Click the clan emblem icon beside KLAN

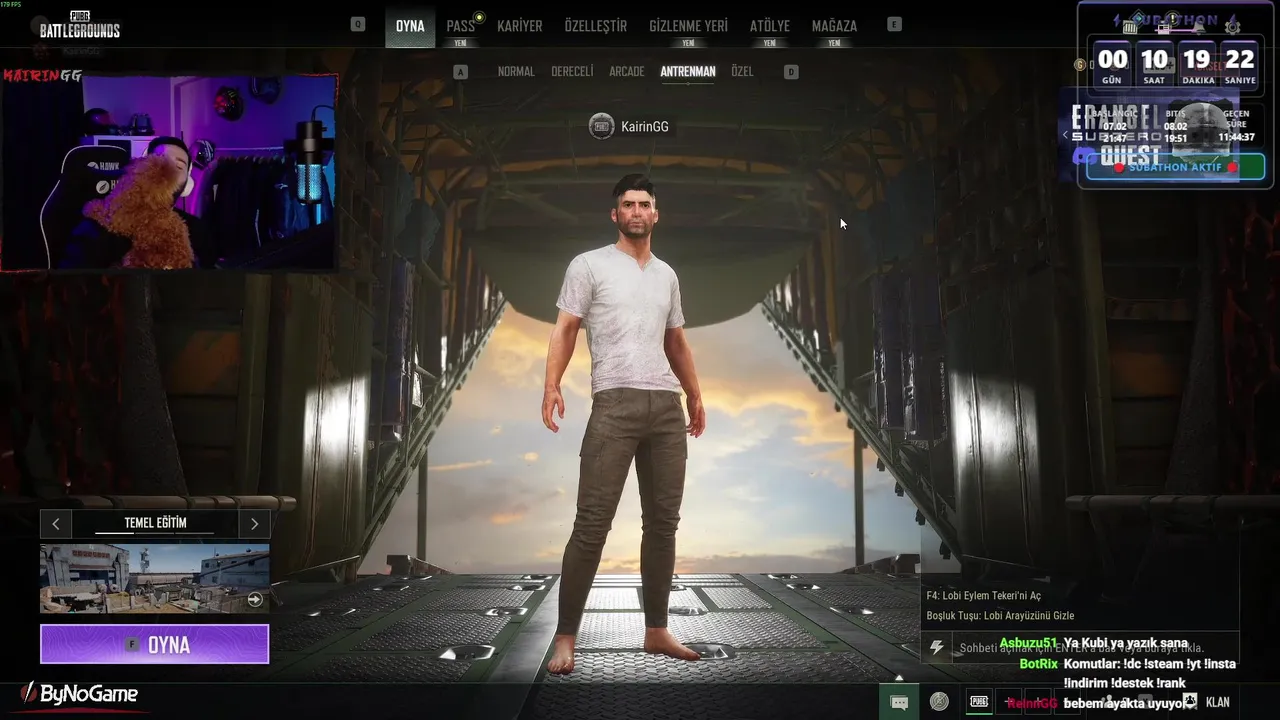click(1190, 701)
